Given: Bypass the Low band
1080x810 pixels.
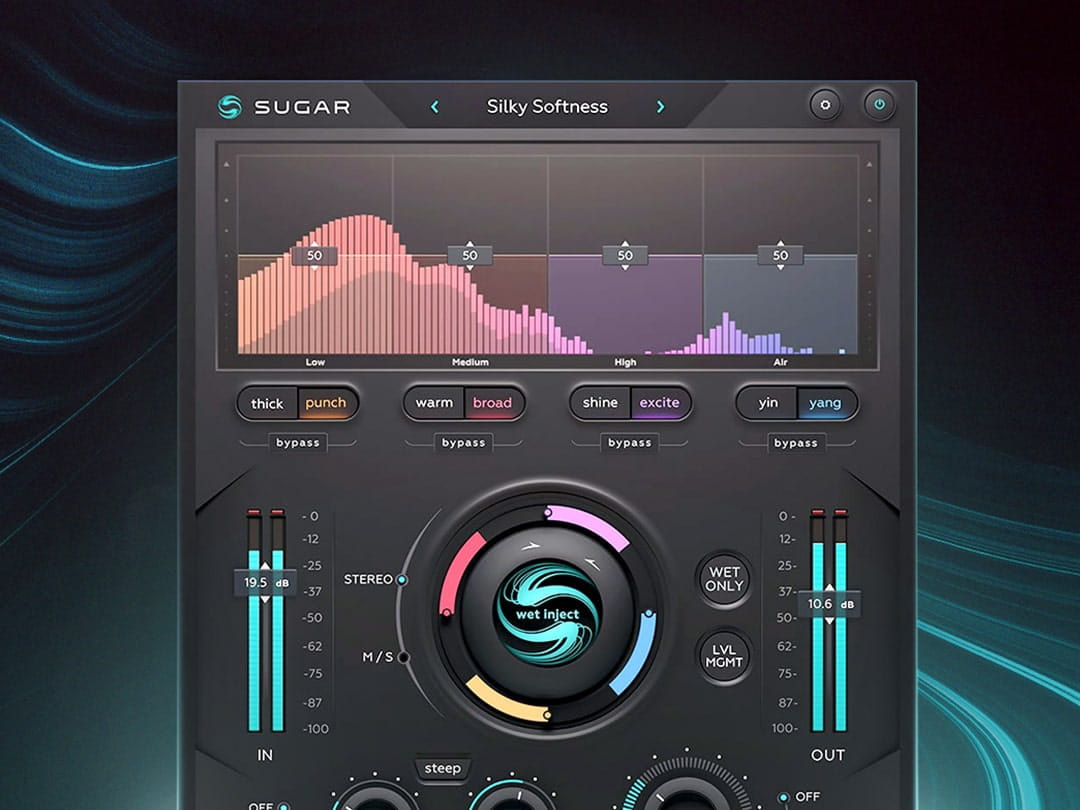Looking at the screenshot, I should [x=297, y=443].
